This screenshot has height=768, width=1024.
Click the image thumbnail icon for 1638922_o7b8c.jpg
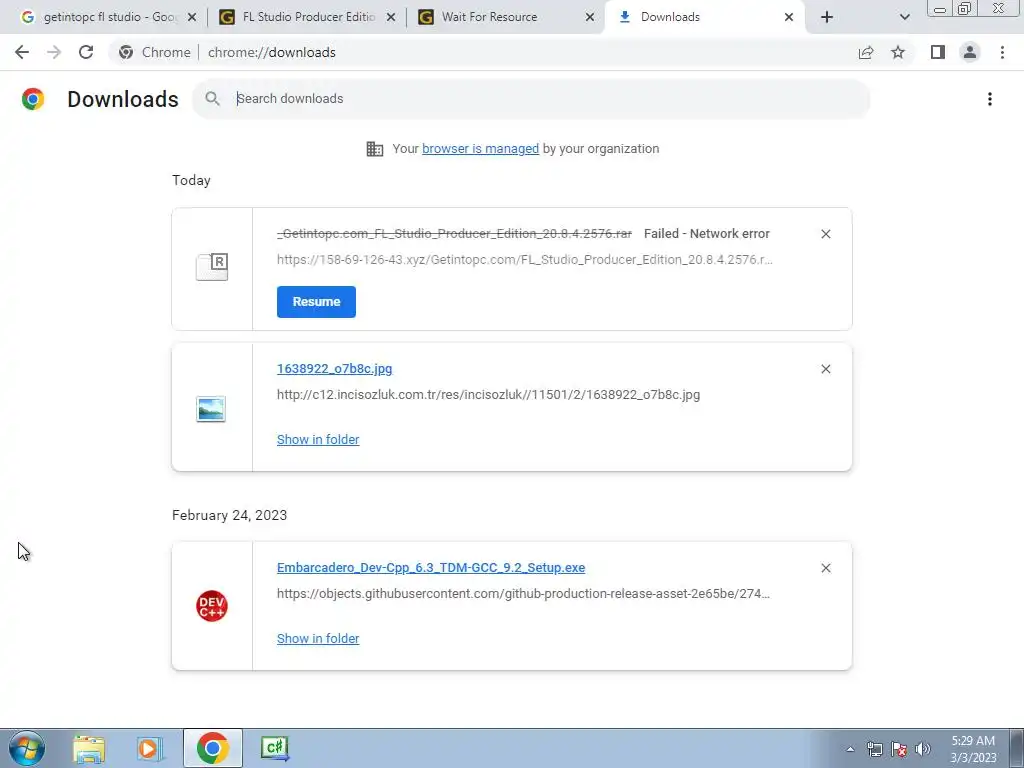click(x=211, y=409)
